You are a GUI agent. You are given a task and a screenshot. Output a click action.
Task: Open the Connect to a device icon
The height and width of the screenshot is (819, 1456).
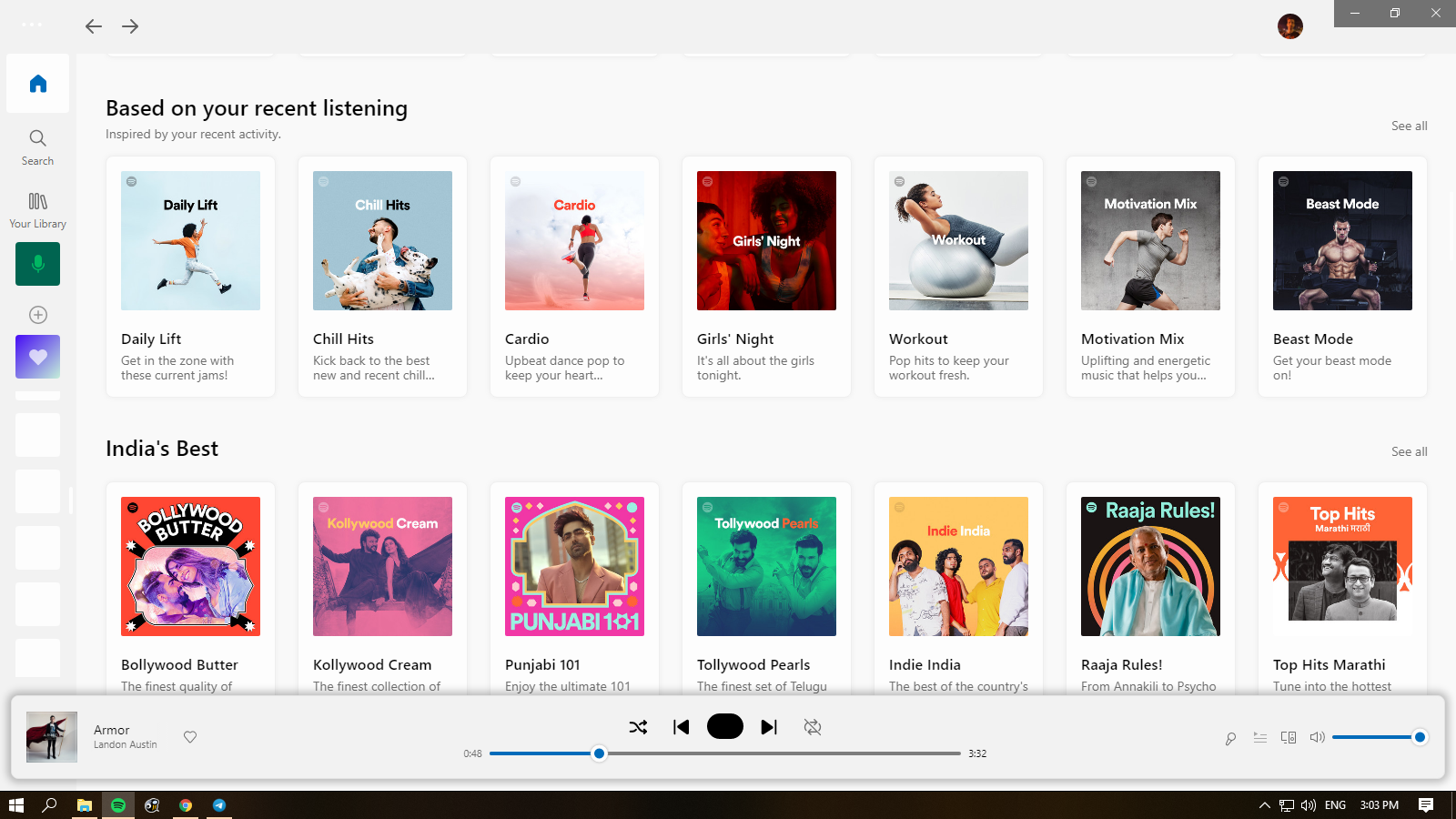[x=1289, y=737]
